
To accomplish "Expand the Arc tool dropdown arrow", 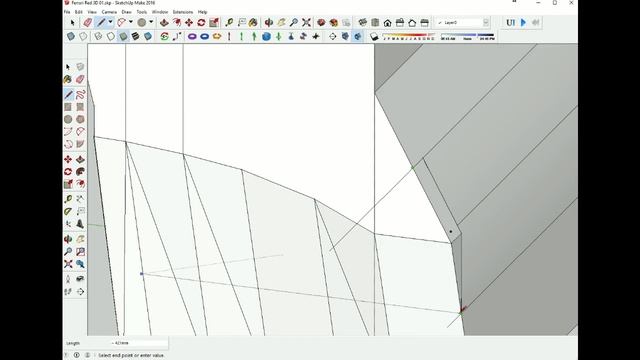I will click(131, 22).
